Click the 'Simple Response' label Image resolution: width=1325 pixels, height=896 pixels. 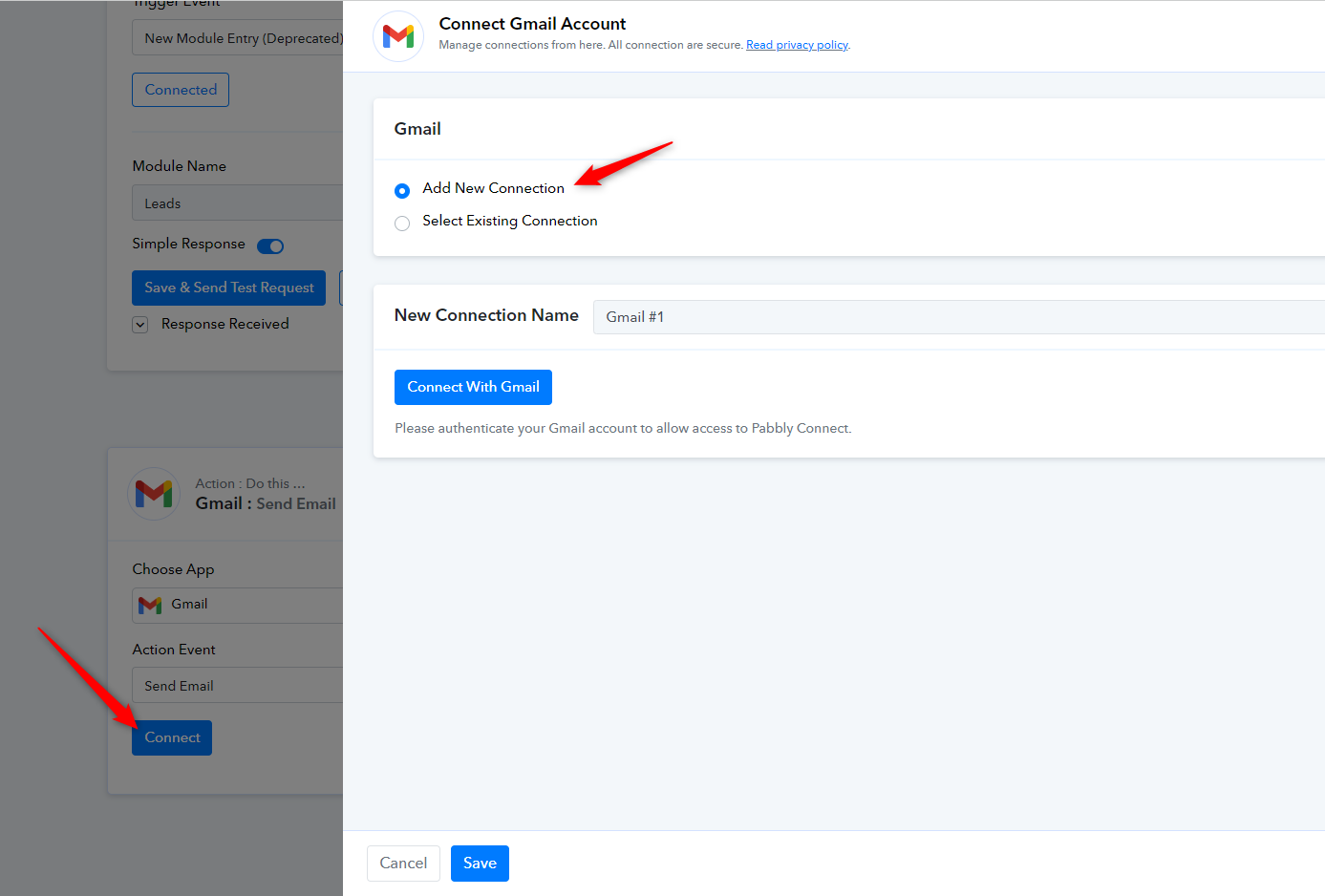click(189, 245)
